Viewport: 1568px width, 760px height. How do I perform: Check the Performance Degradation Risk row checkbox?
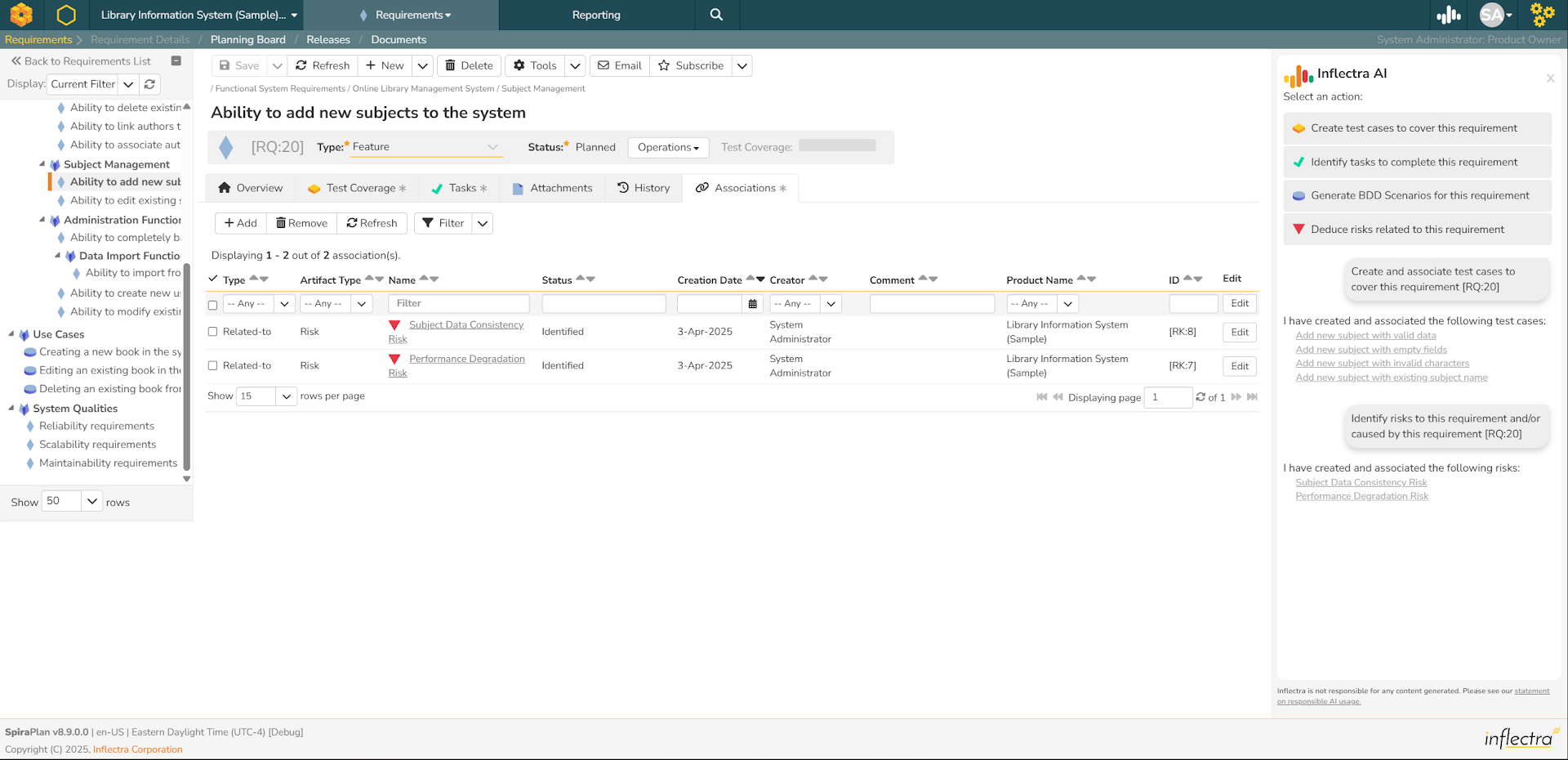tap(212, 366)
